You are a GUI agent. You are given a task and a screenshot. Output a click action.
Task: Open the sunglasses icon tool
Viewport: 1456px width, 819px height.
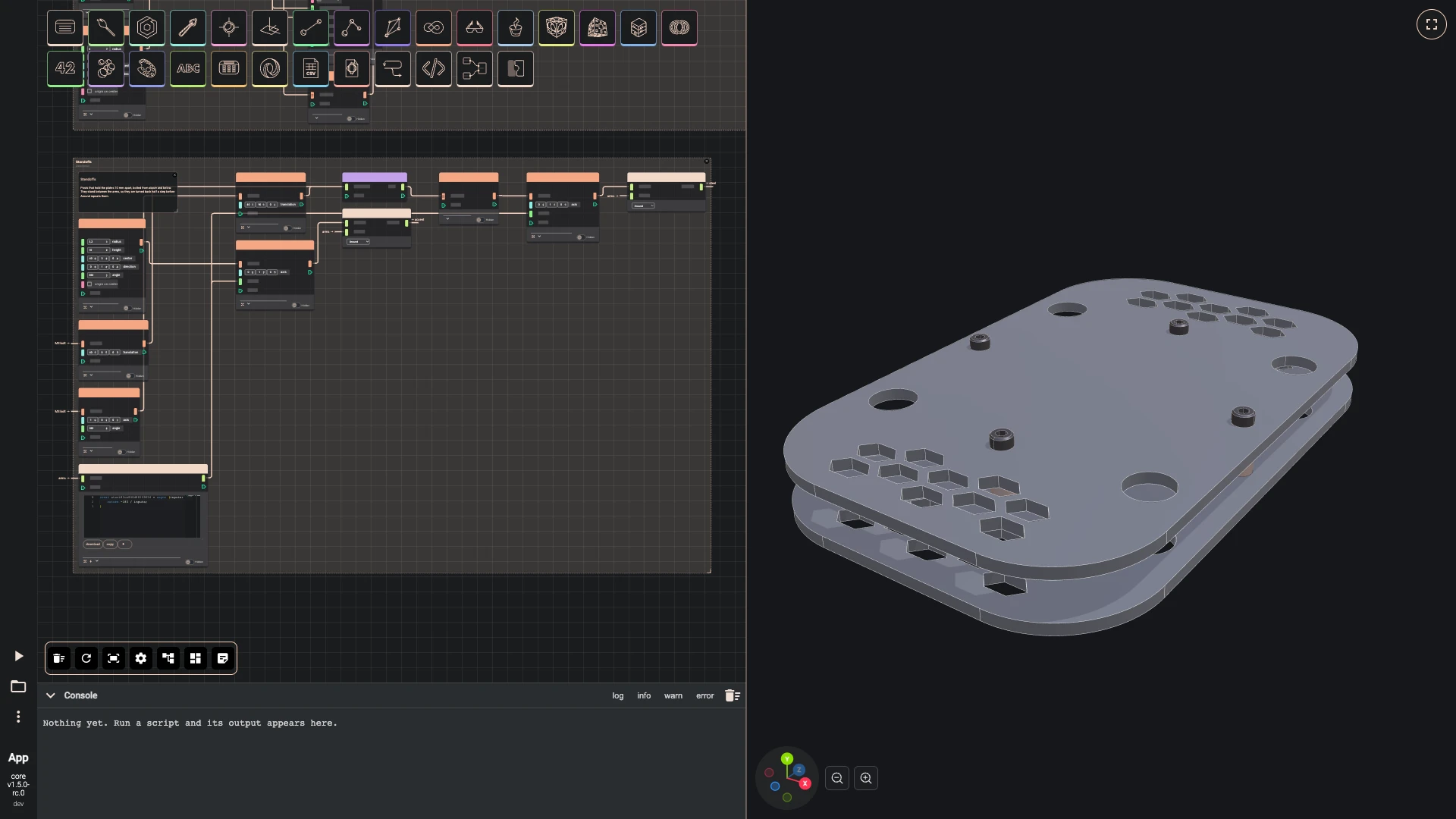click(x=475, y=27)
